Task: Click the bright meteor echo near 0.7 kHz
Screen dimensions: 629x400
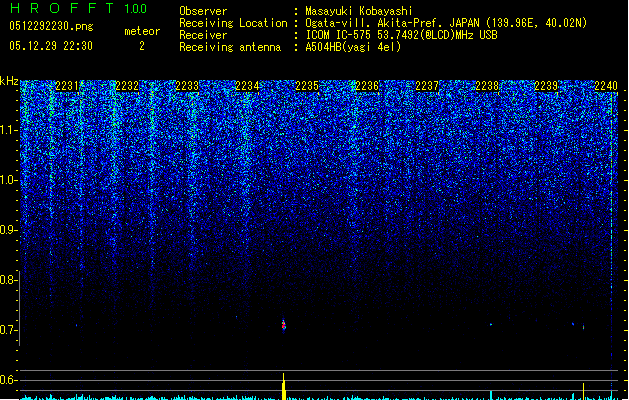Action: (284, 325)
